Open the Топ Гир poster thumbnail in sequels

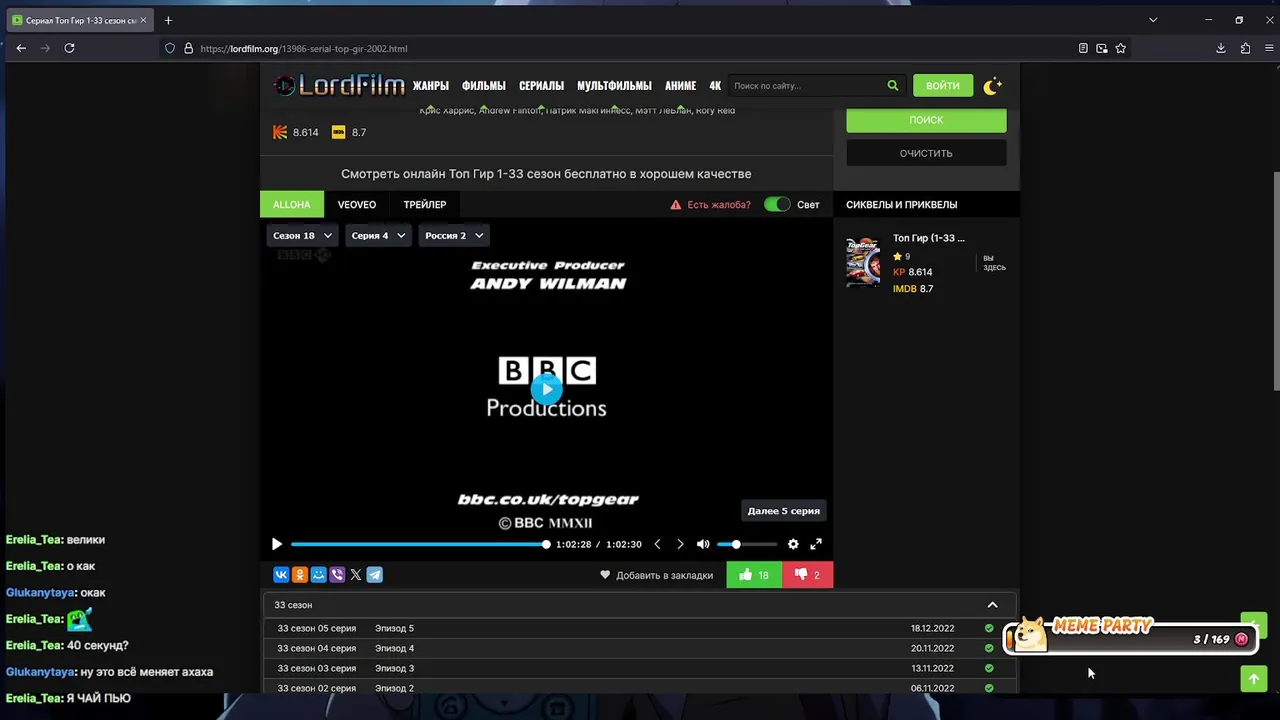(863, 262)
